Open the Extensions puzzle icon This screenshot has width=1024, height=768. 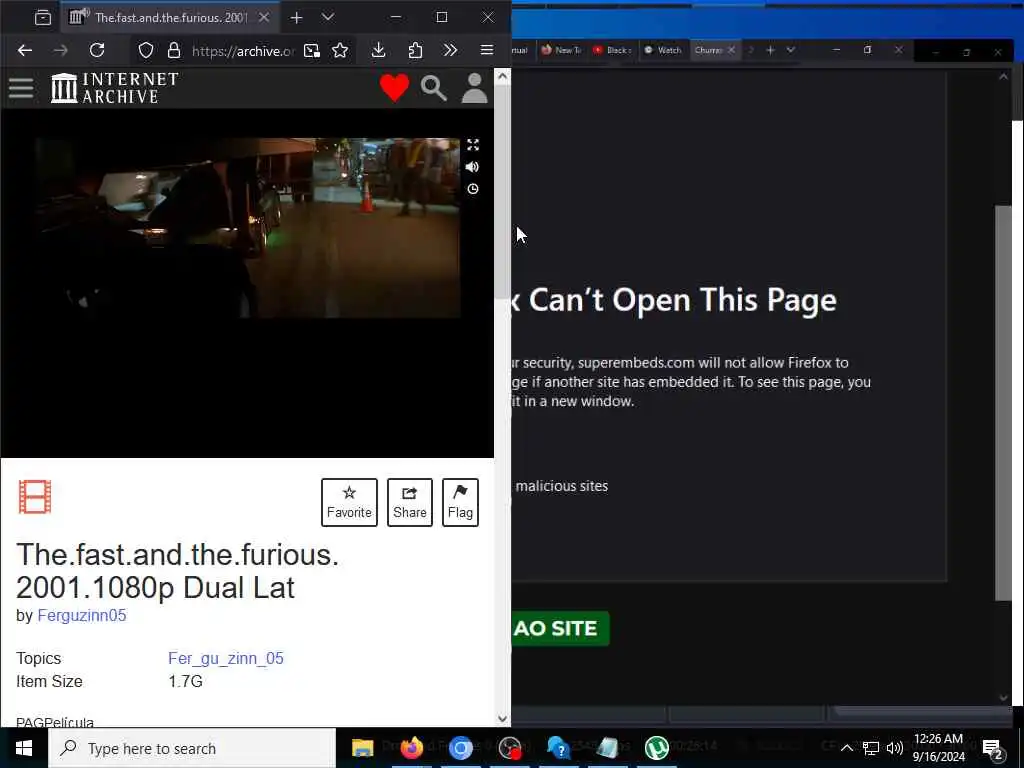tap(415, 50)
